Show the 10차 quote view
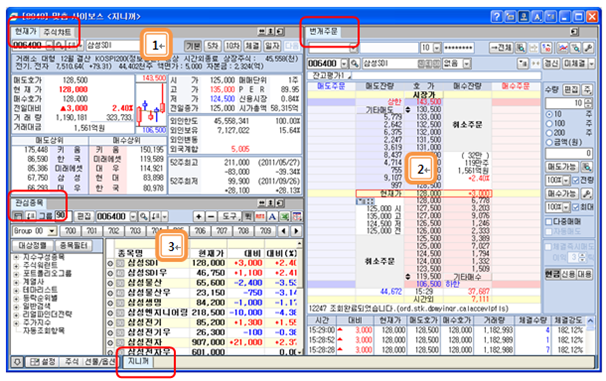This screenshot has height=381, width=606. pos(232,46)
